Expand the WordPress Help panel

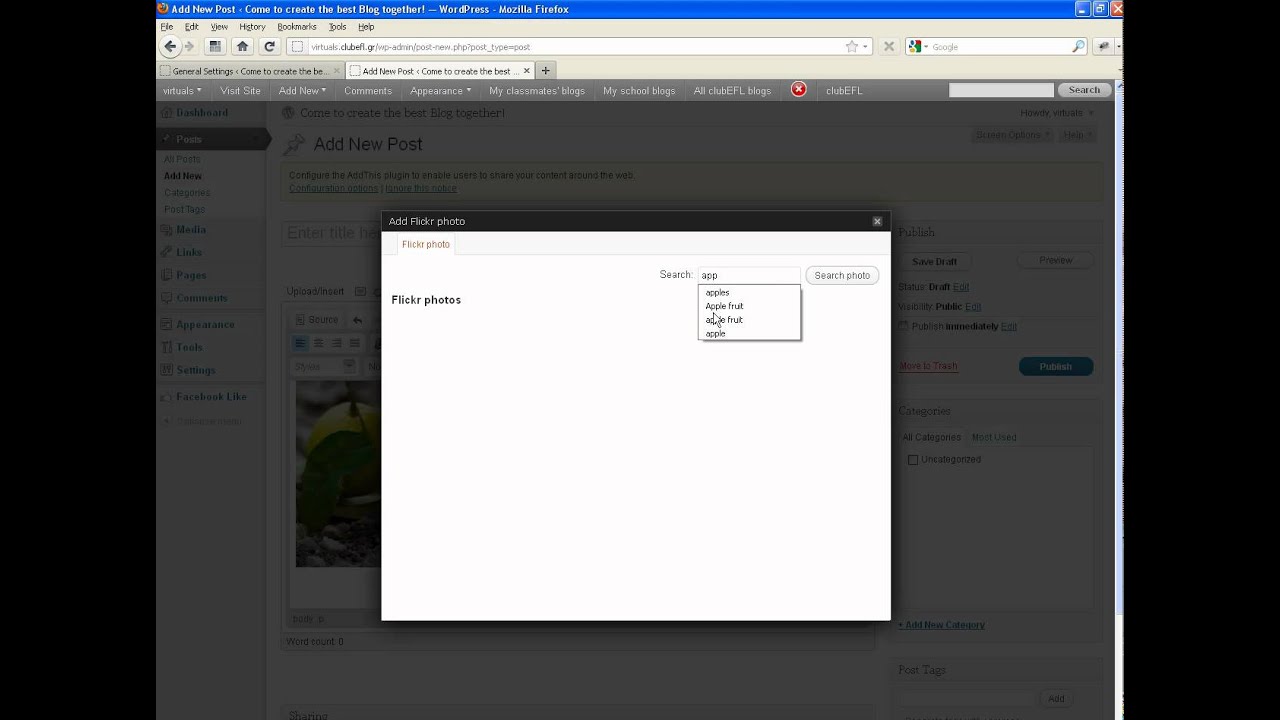point(1077,135)
